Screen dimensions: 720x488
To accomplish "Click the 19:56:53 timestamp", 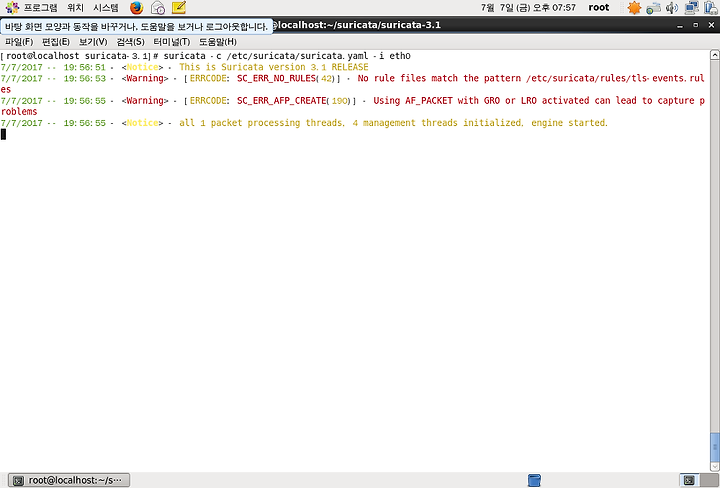I will [84, 79].
